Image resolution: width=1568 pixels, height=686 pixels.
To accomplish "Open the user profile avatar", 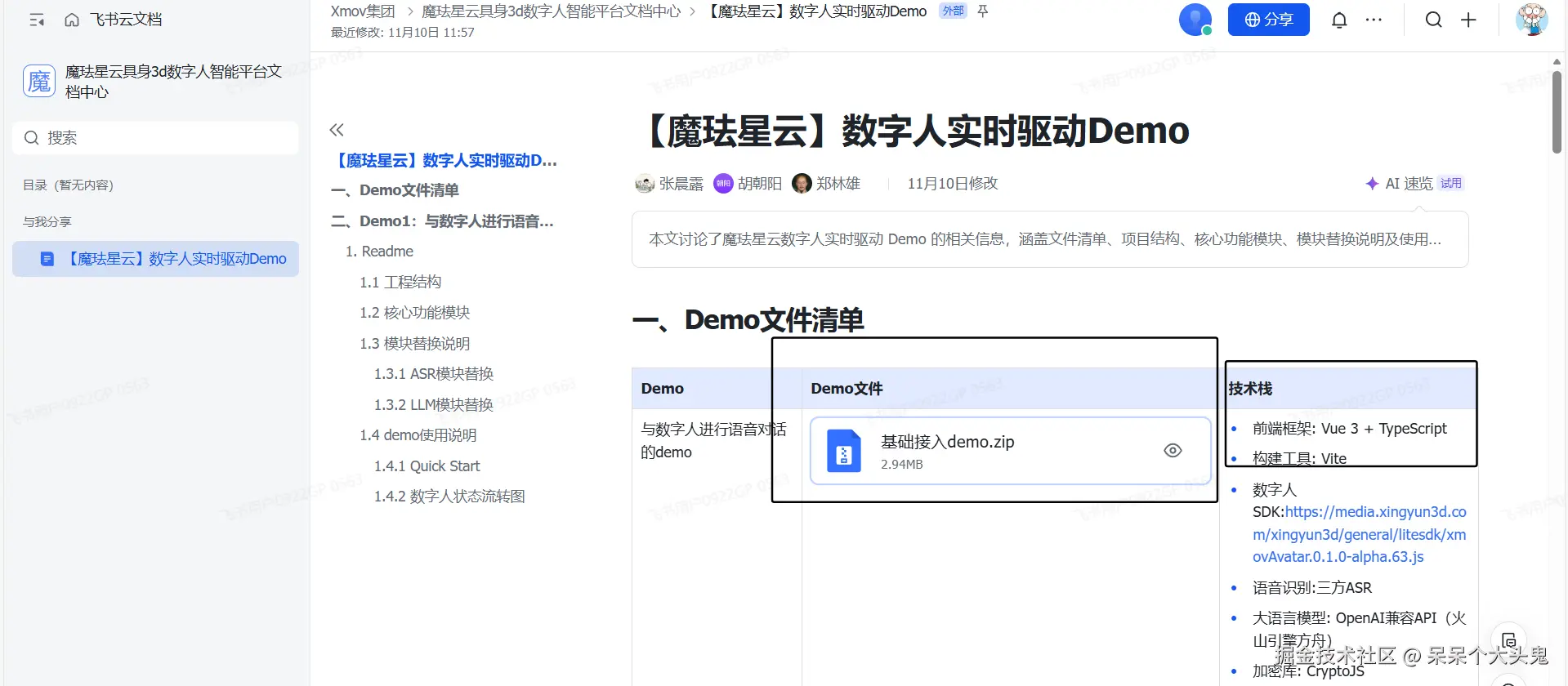I will click(1532, 20).
